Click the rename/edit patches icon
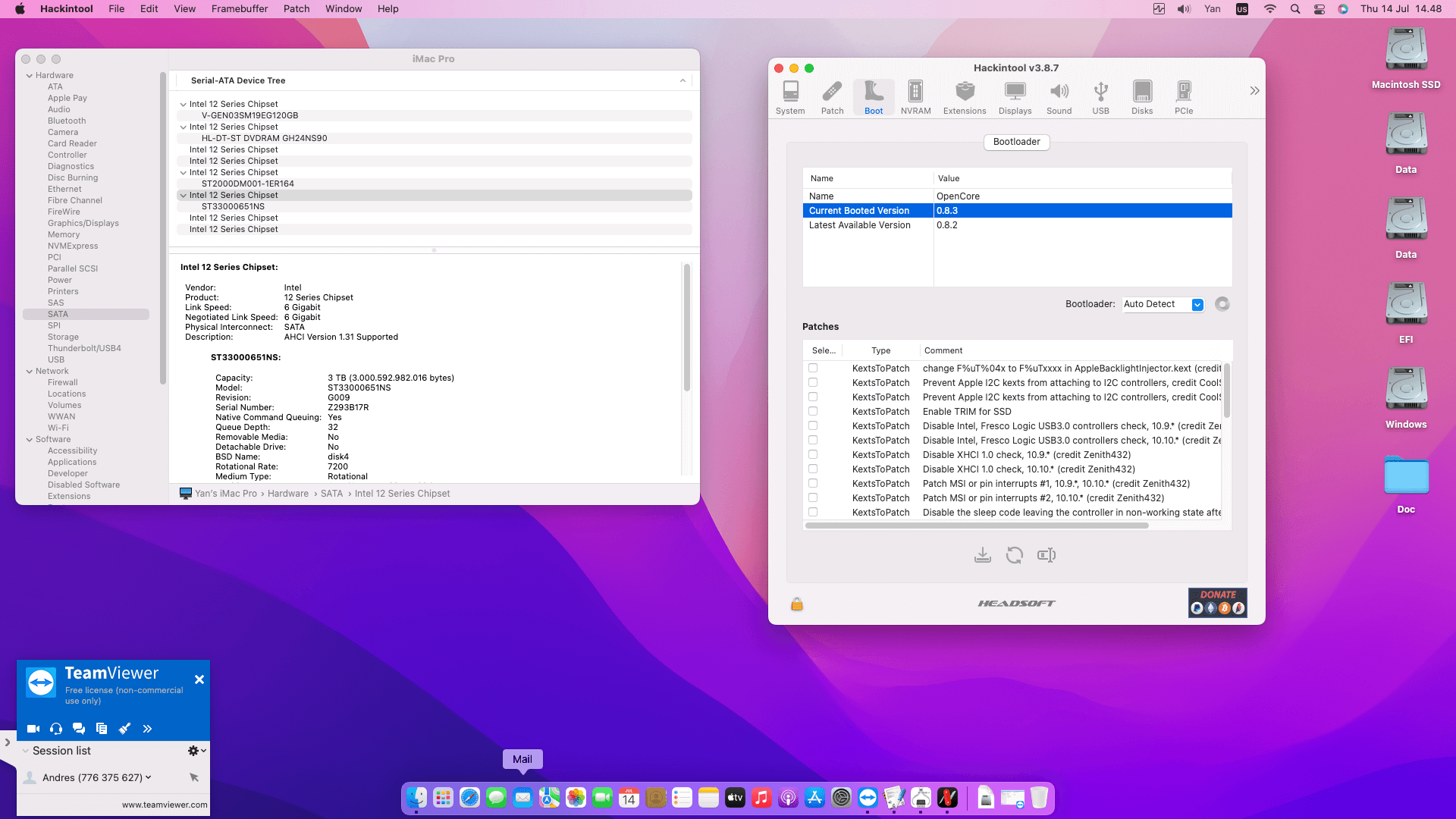Viewport: 1456px width, 819px height. pos(1046,555)
